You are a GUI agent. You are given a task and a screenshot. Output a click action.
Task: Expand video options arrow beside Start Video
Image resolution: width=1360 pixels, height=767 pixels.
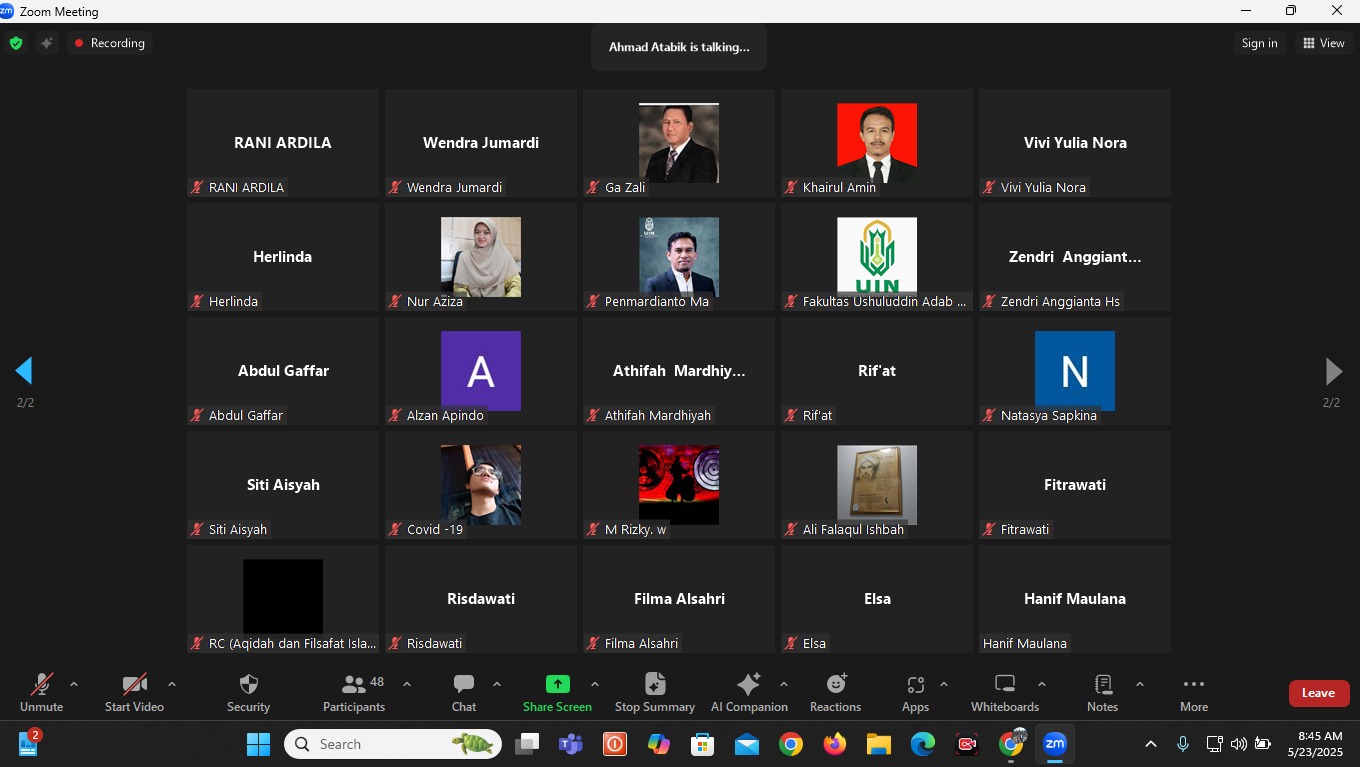click(172, 684)
